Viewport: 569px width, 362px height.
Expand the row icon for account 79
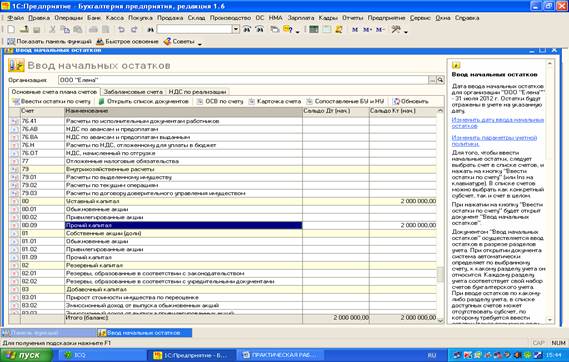tap(14, 169)
